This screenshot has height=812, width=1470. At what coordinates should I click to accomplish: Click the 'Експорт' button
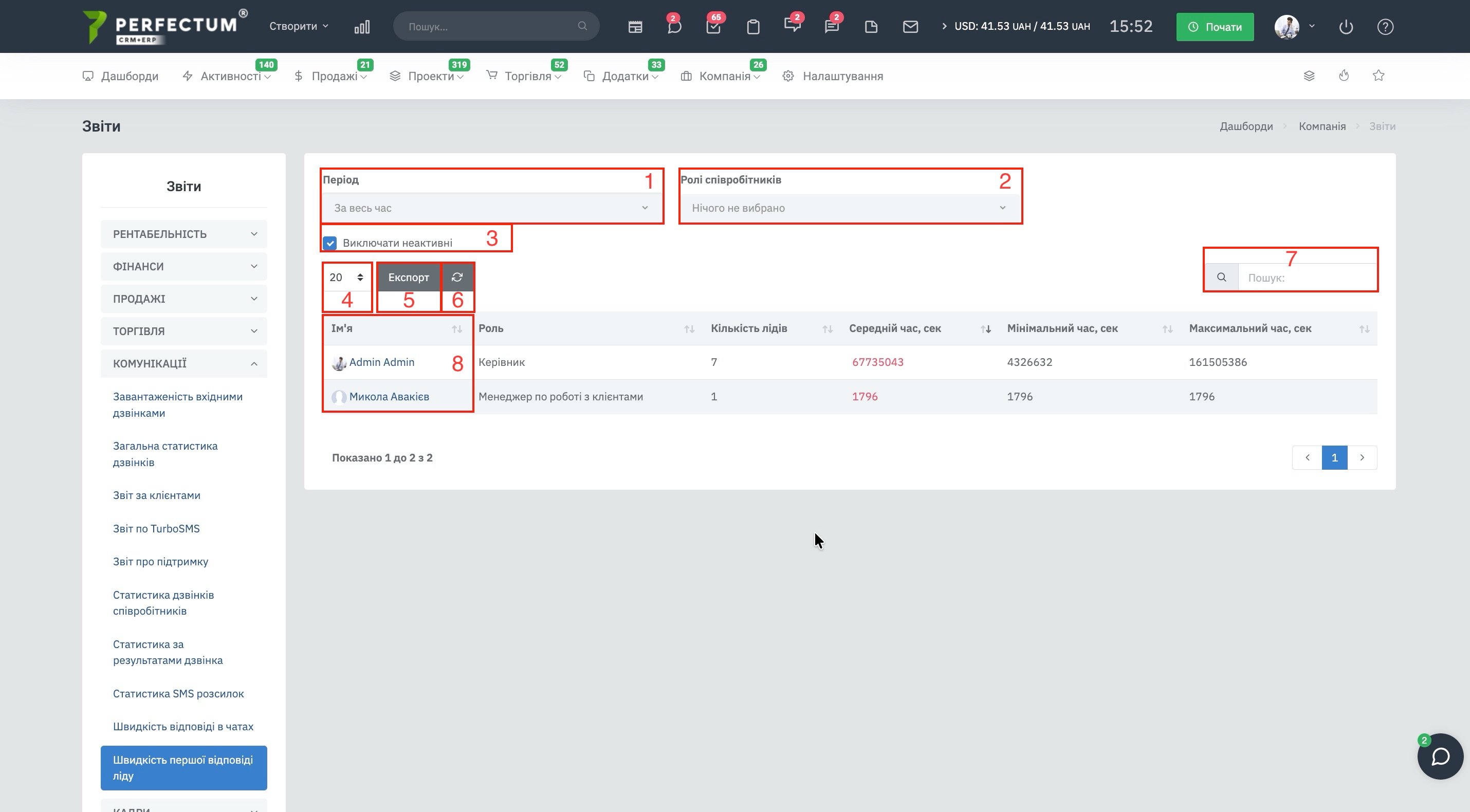pos(409,278)
